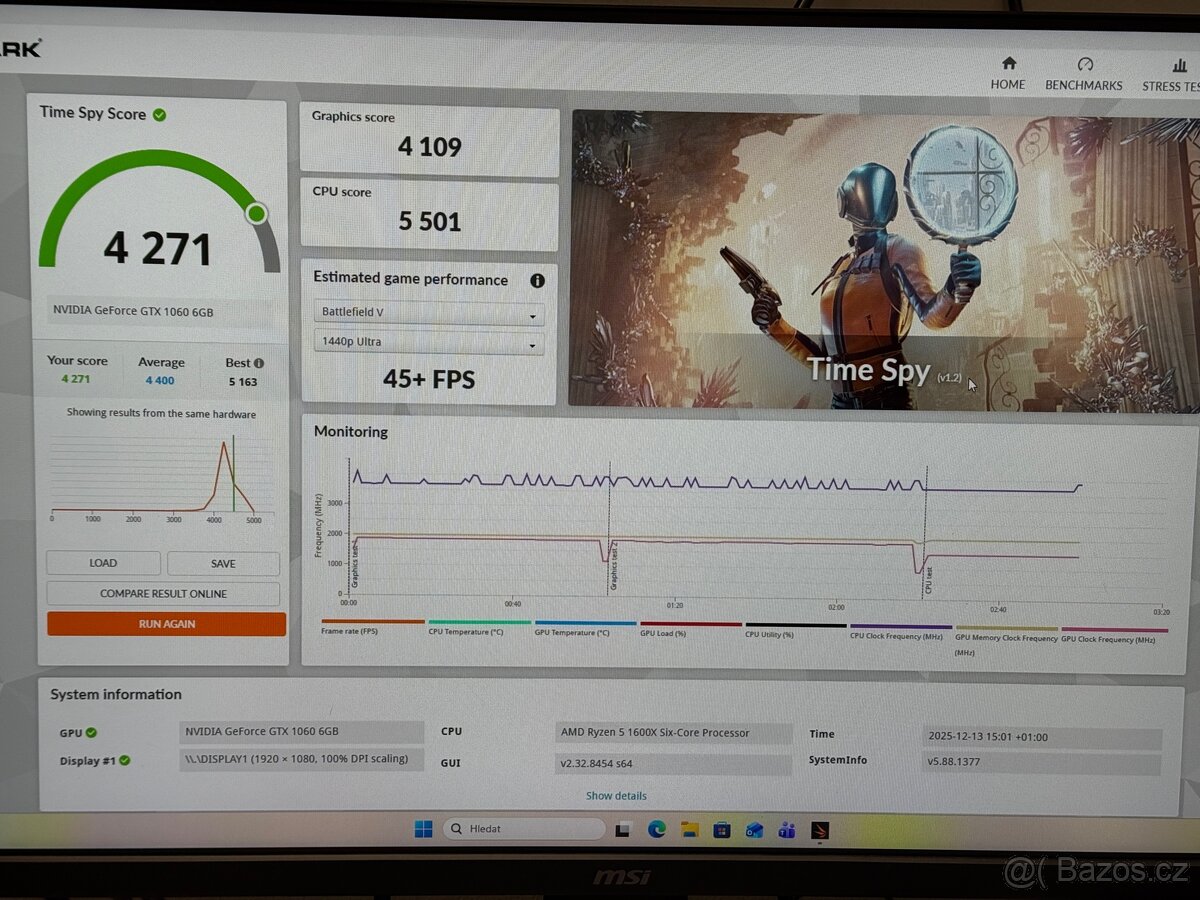Click the info icon next to Best score
Image resolution: width=1200 pixels, height=900 pixels.
pos(258,360)
